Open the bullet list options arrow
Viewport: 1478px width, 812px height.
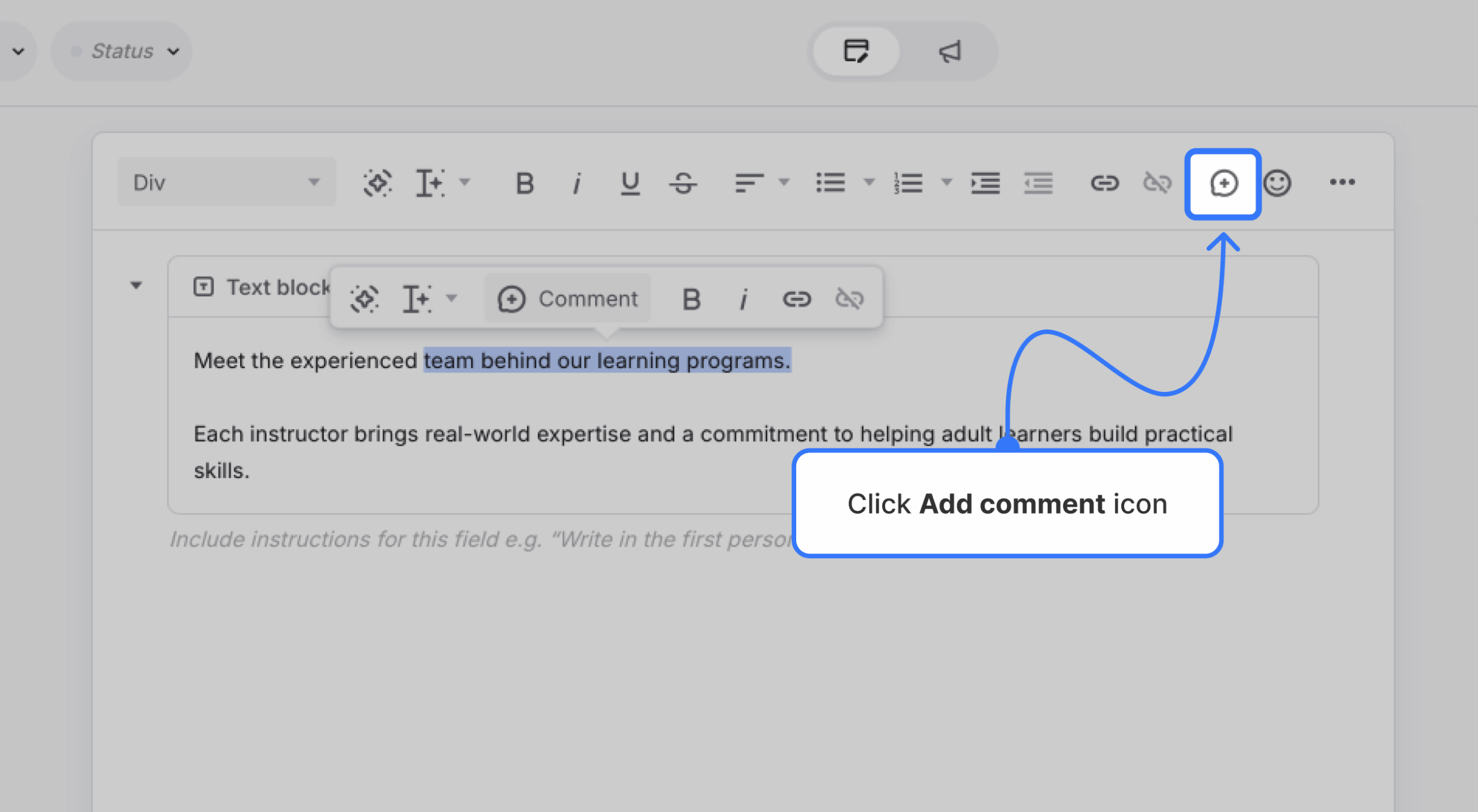(868, 182)
